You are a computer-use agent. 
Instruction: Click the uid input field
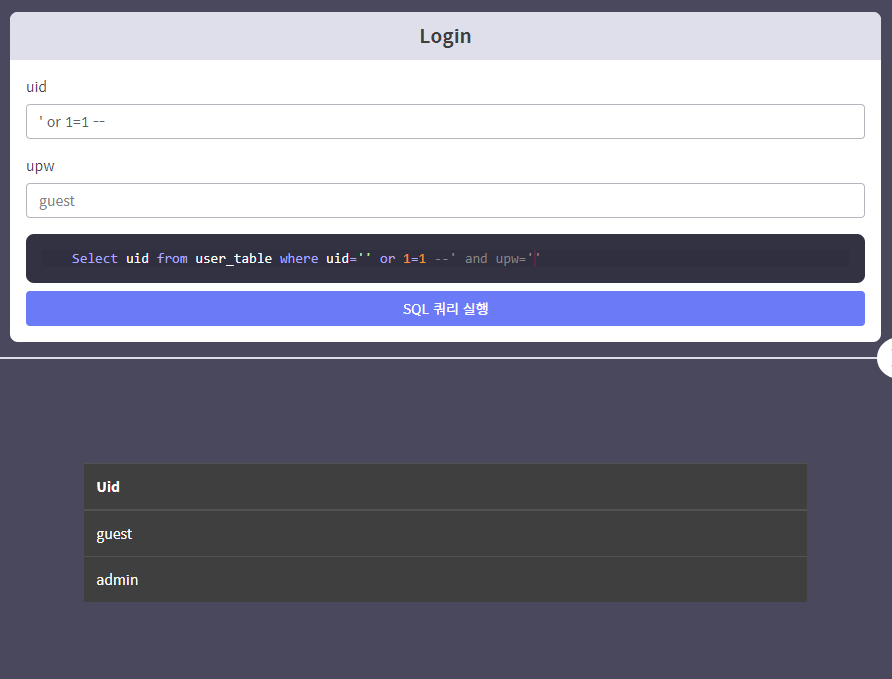tap(445, 122)
